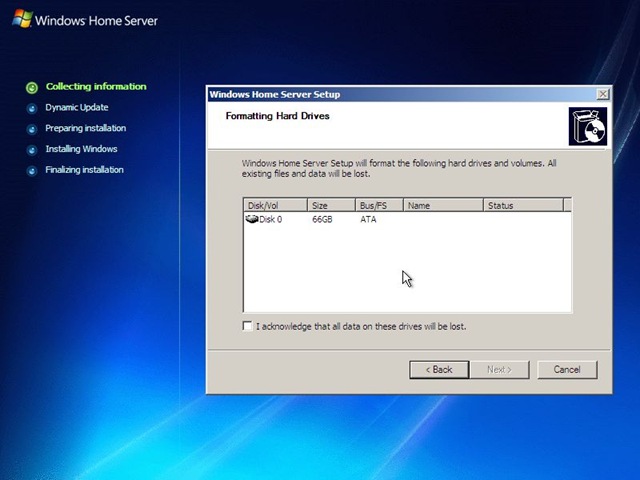Click the Name column header
The height and width of the screenshot is (480, 640).
tap(443, 205)
